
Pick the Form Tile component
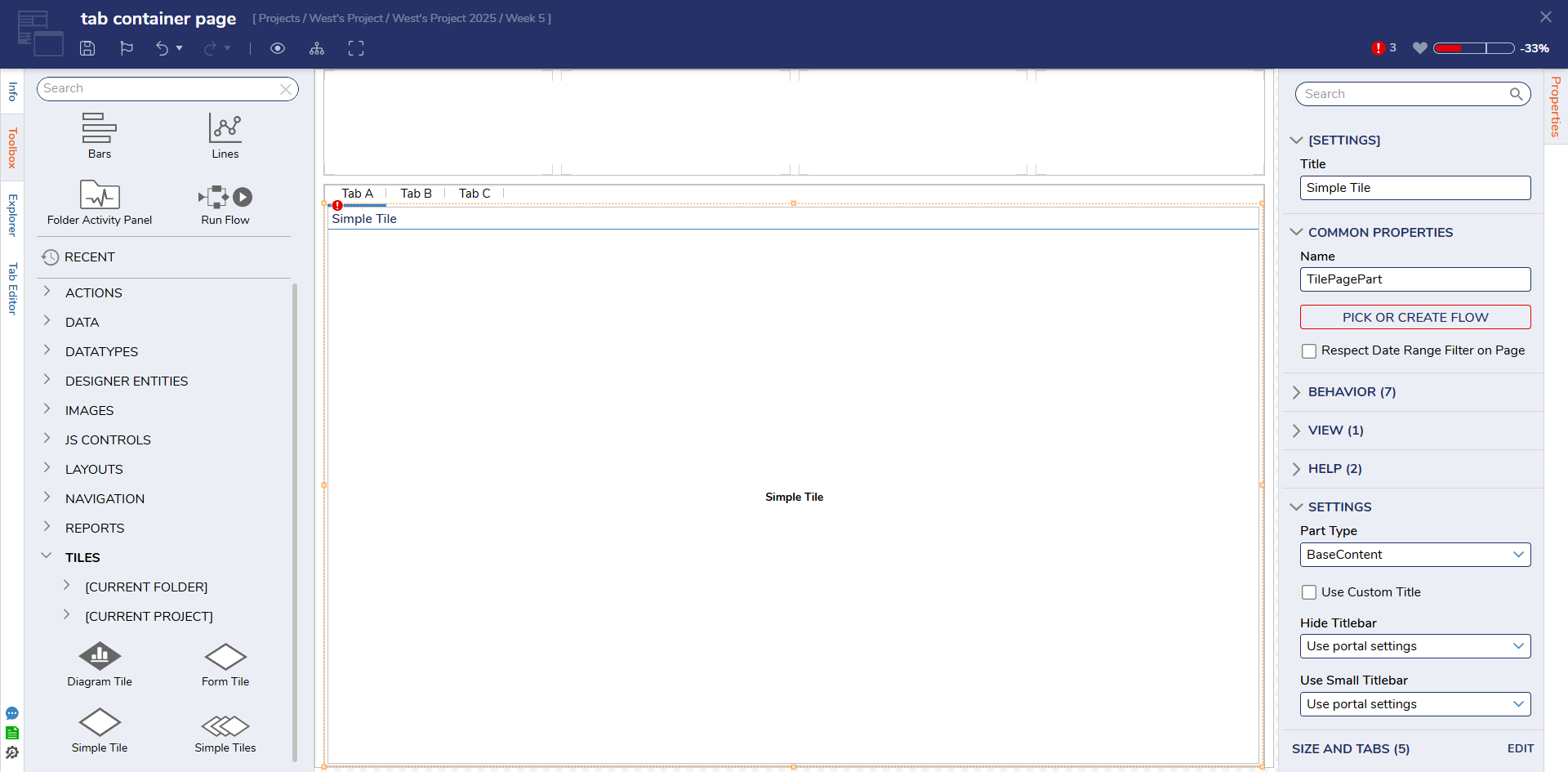pyautogui.click(x=225, y=664)
